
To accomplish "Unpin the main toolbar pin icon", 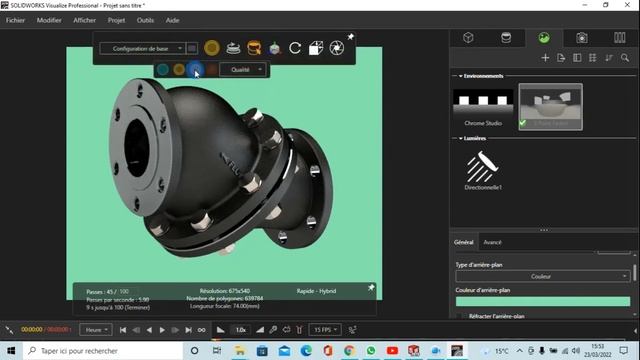I will click(x=351, y=37).
